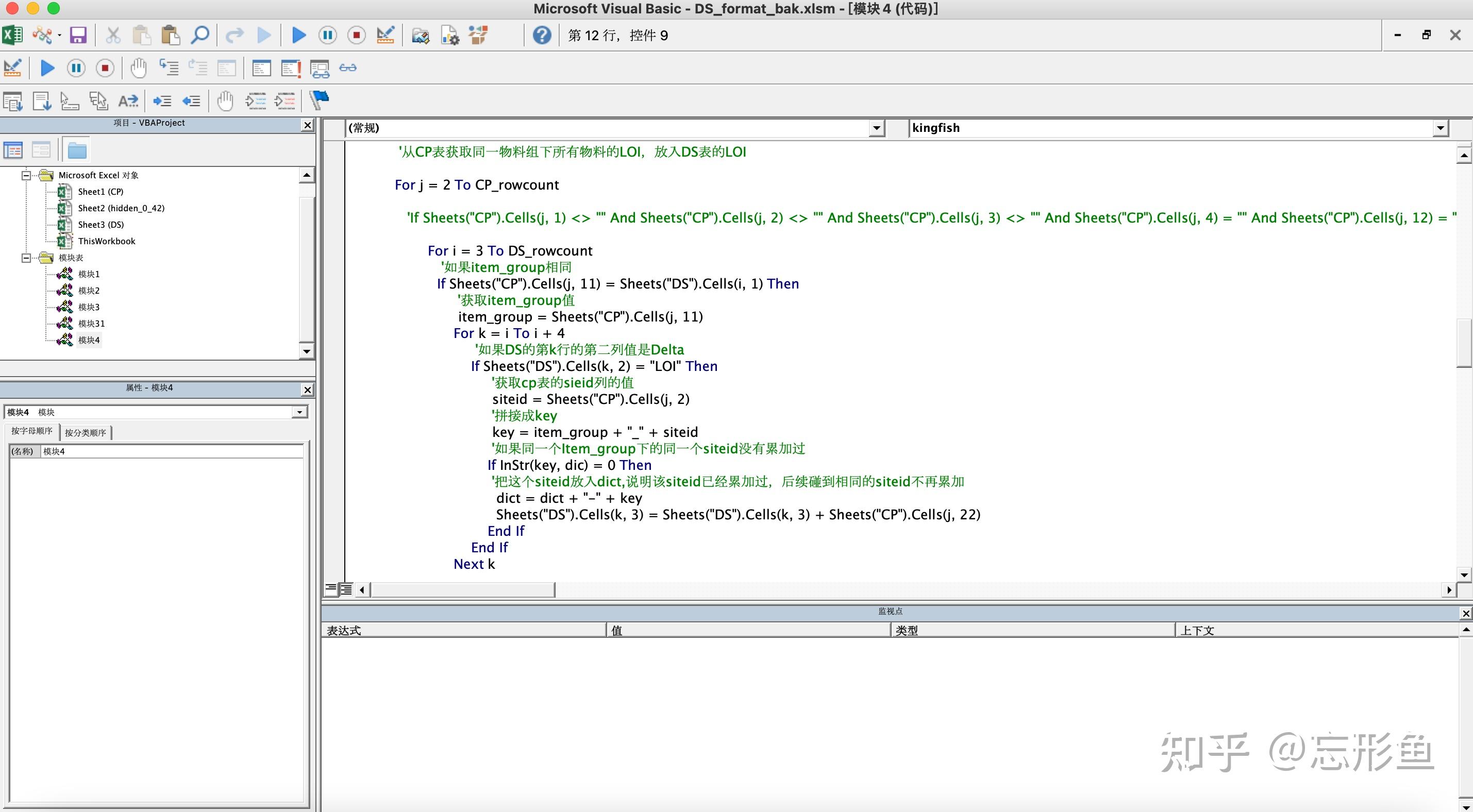Image resolution: width=1473 pixels, height=812 pixels.
Task: Click the red Stop/Reset button icon
Action: (x=356, y=36)
